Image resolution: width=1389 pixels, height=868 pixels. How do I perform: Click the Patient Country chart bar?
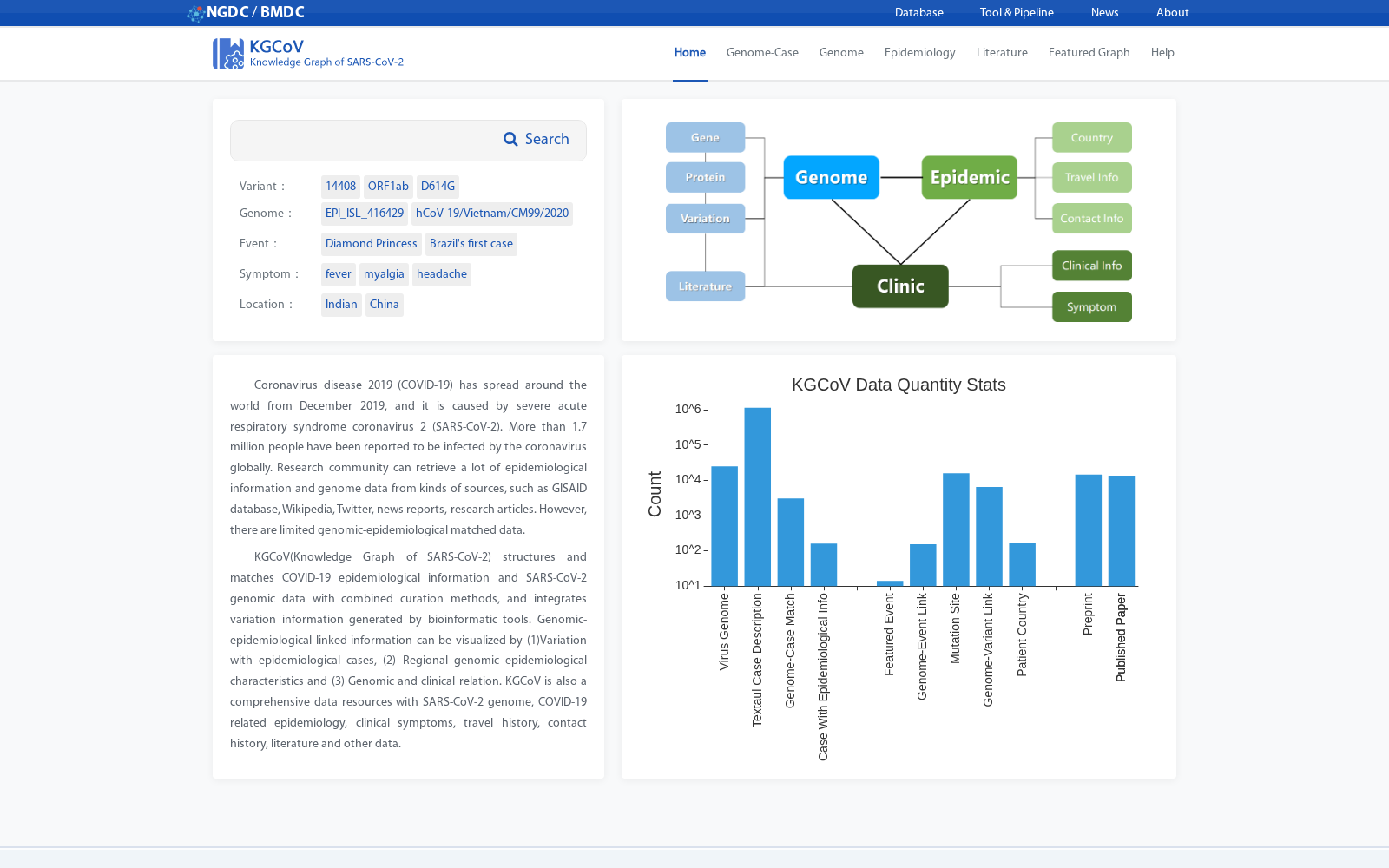[x=1022, y=565]
